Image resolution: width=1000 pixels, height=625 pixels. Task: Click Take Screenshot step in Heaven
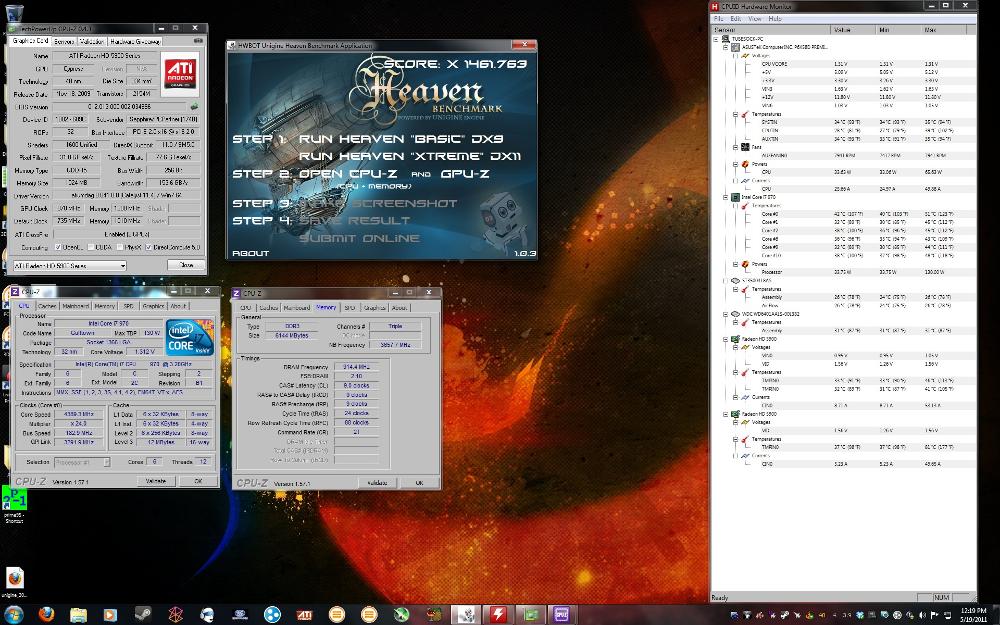coord(379,203)
